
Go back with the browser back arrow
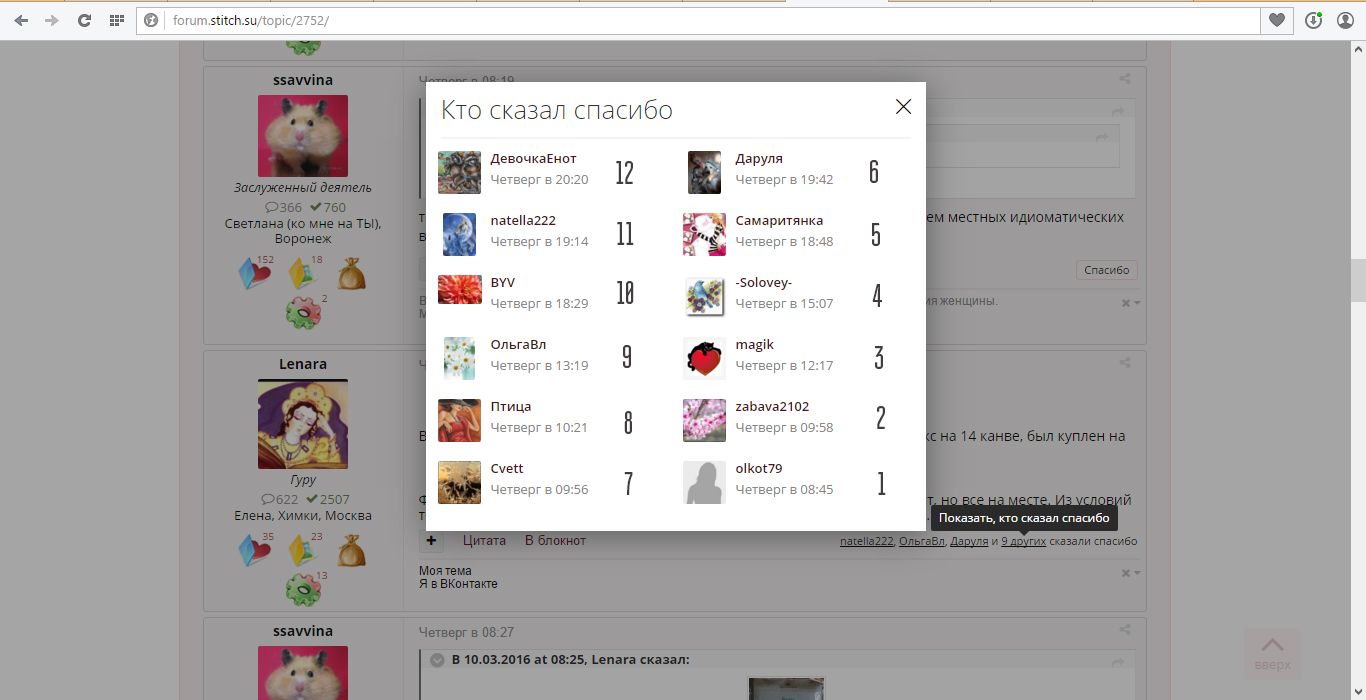(x=21, y=20)
